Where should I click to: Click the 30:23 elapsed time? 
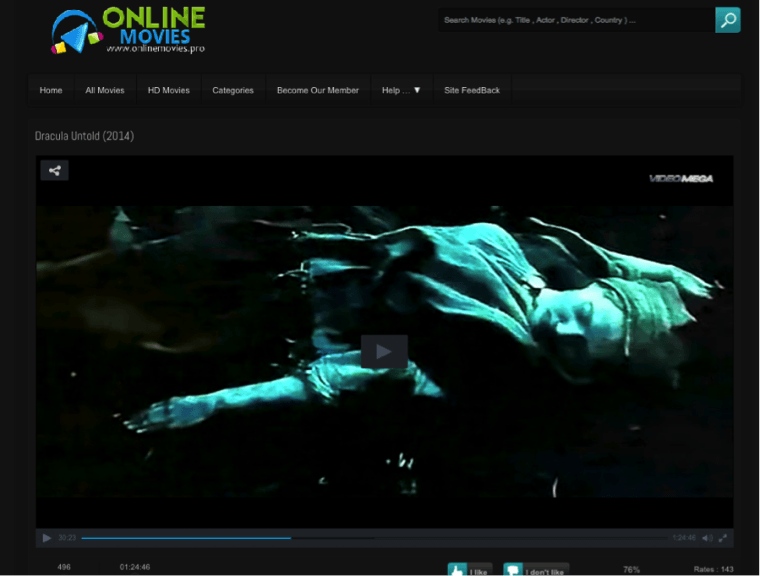67,538
